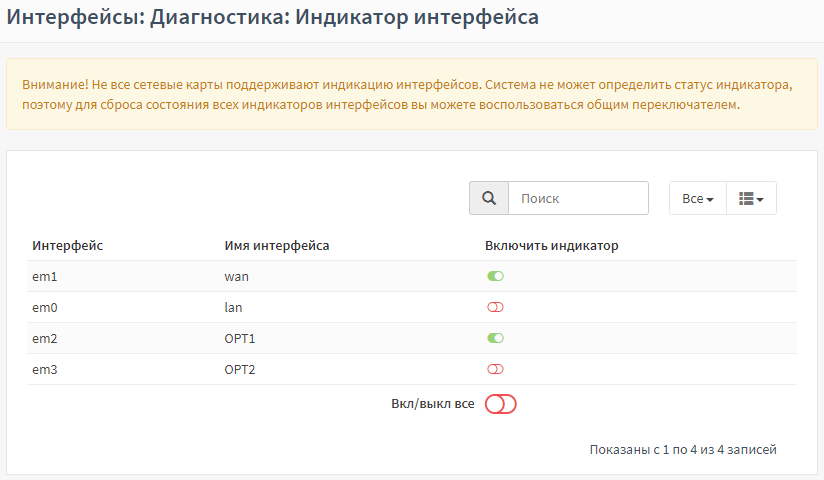Select the em1 row cell
The image size is (824, 480).
point(45,277)
